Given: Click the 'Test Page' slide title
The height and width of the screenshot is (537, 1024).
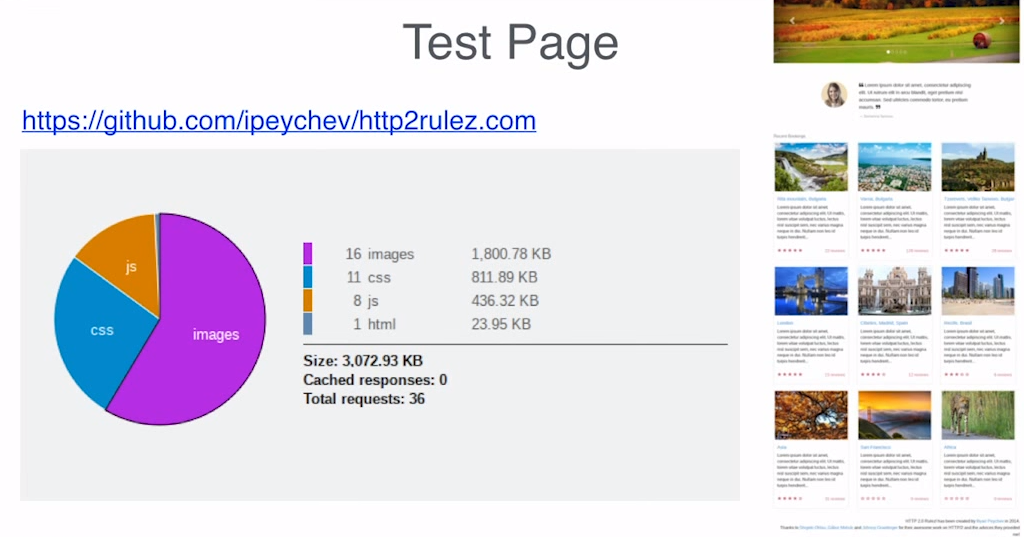Looking at the screenshot, I should click(510, 42).
